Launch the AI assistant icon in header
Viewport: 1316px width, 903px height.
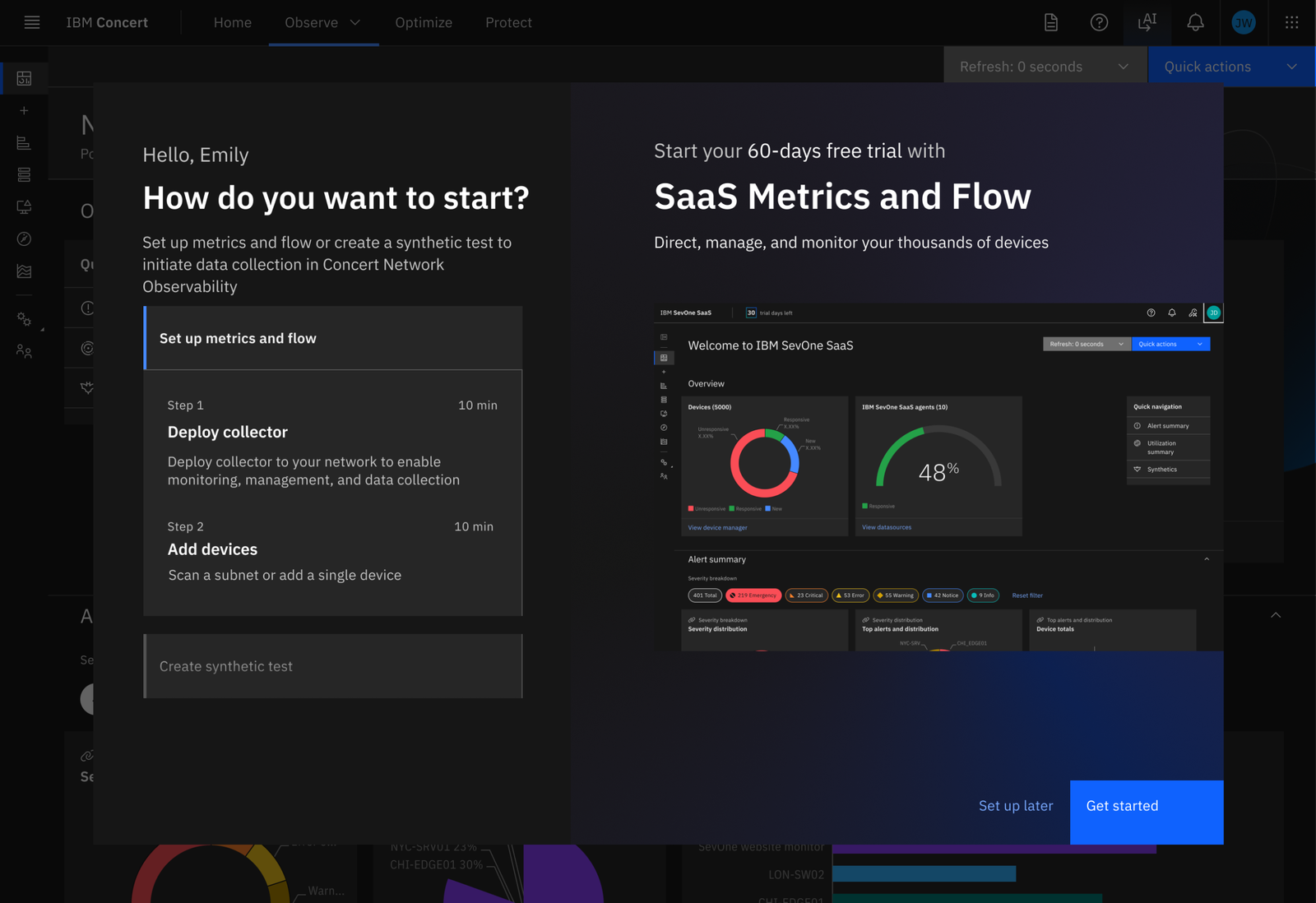pos(1147,22)
